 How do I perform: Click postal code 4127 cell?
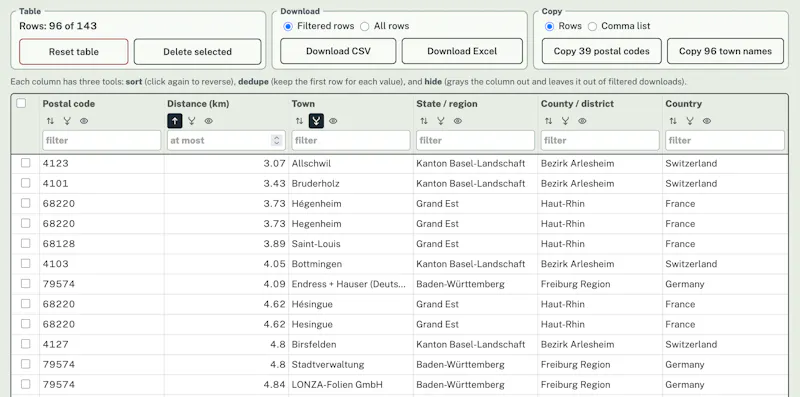pyautogui.click(x=102, y=344)
